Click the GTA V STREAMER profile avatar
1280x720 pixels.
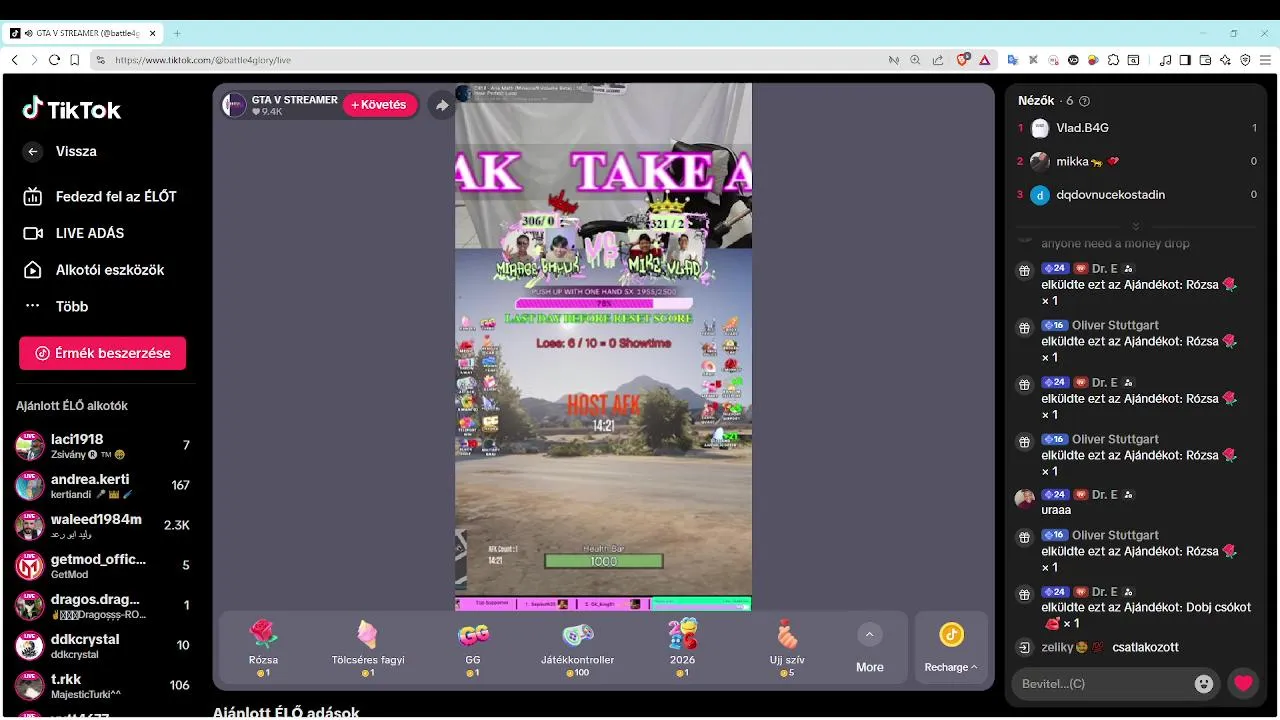pyautogui.click(x=234, y=105)
